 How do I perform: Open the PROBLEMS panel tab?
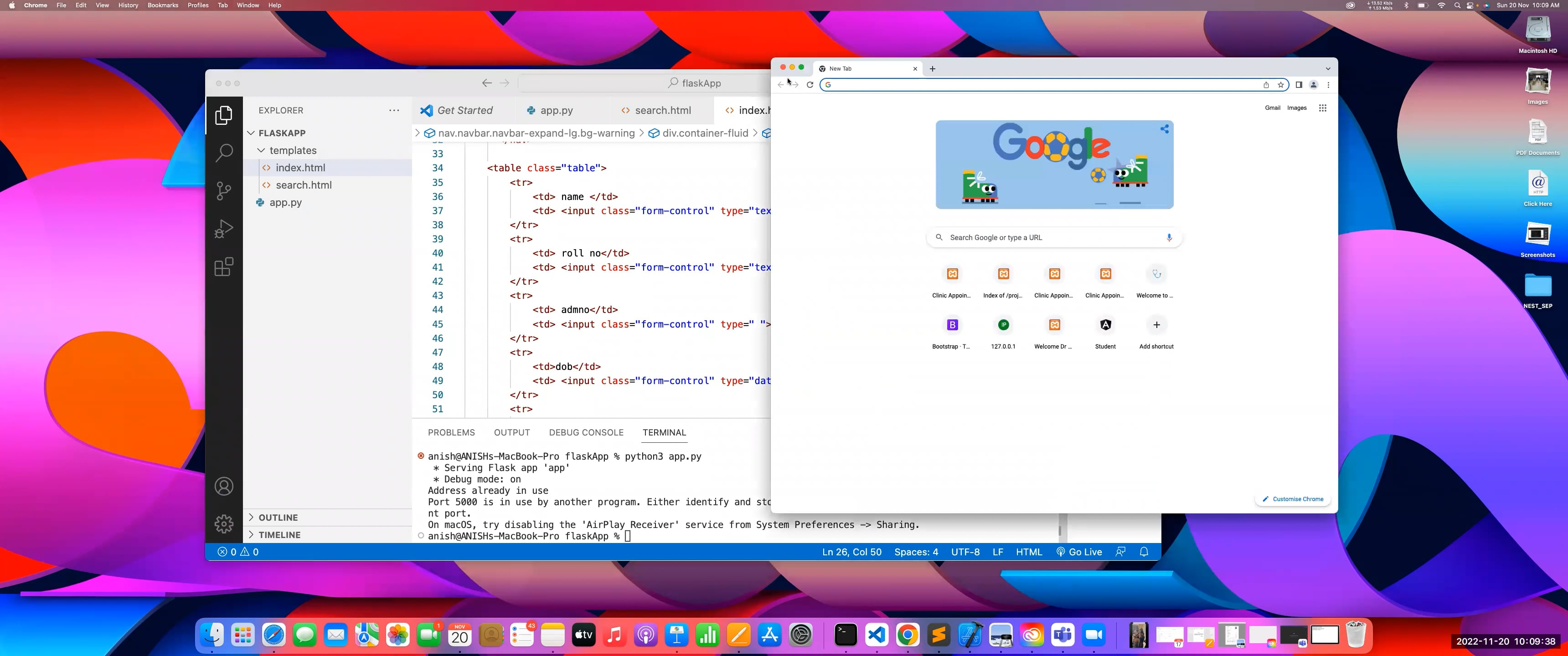pos(451,433)
